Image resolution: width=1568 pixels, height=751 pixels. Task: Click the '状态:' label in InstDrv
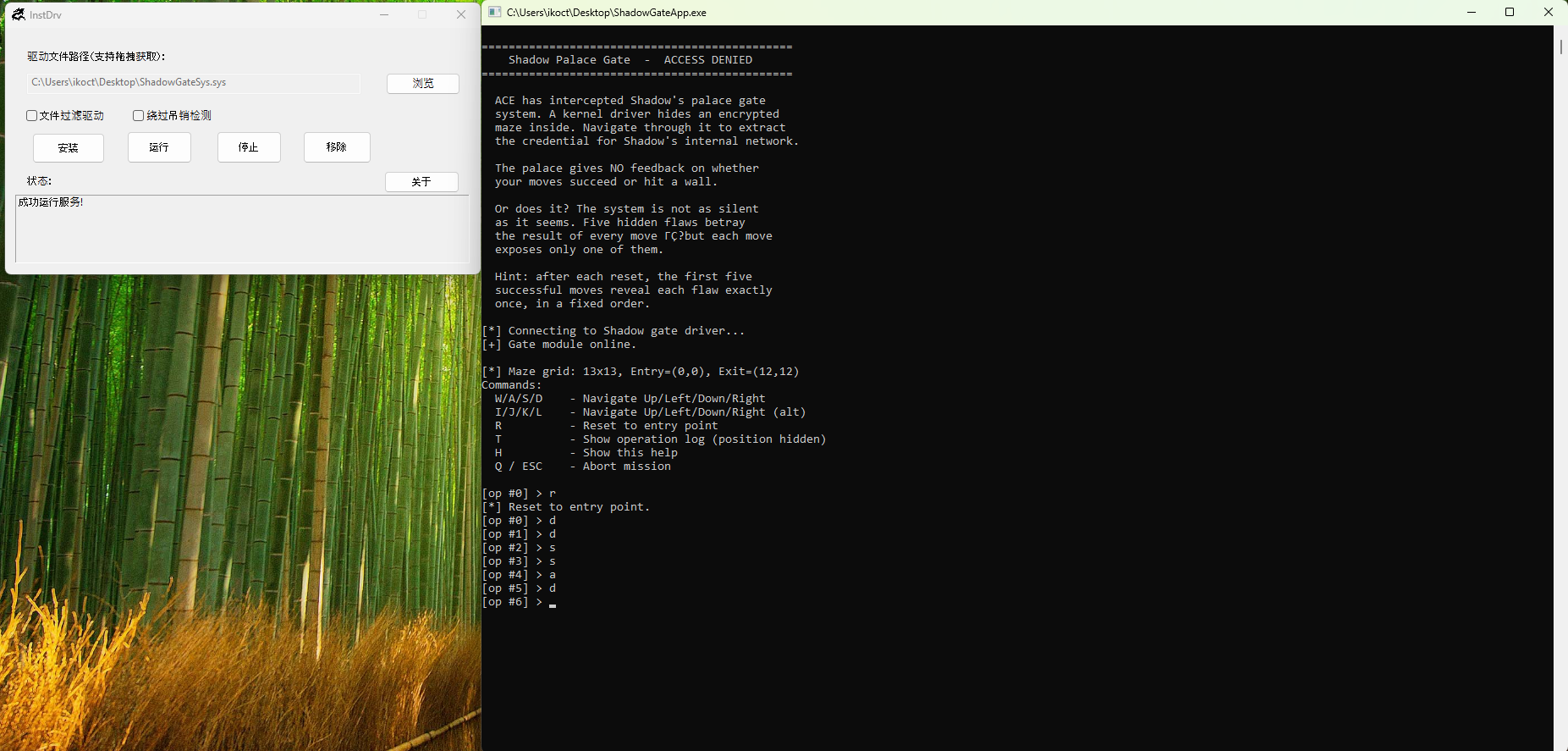[x=39, y=181]
